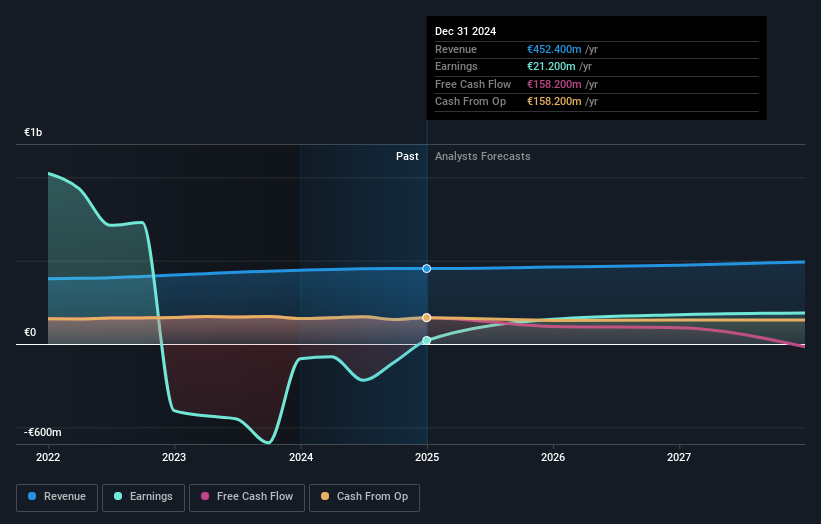Screen dimensions: 821x524
Task: Click the Past section label
Action: click(407, 156)
